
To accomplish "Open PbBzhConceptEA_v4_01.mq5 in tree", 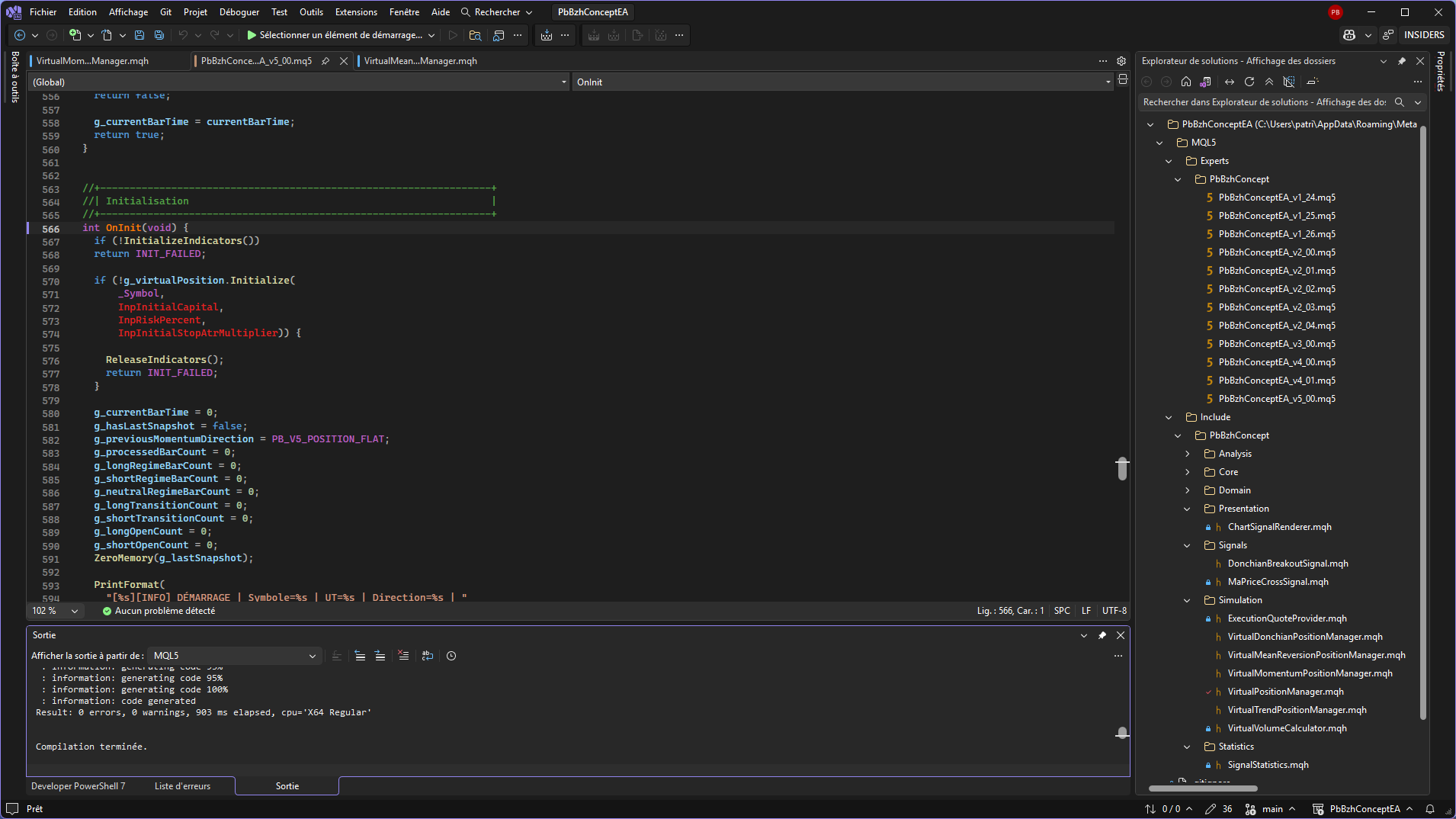I will [1276, 381].
